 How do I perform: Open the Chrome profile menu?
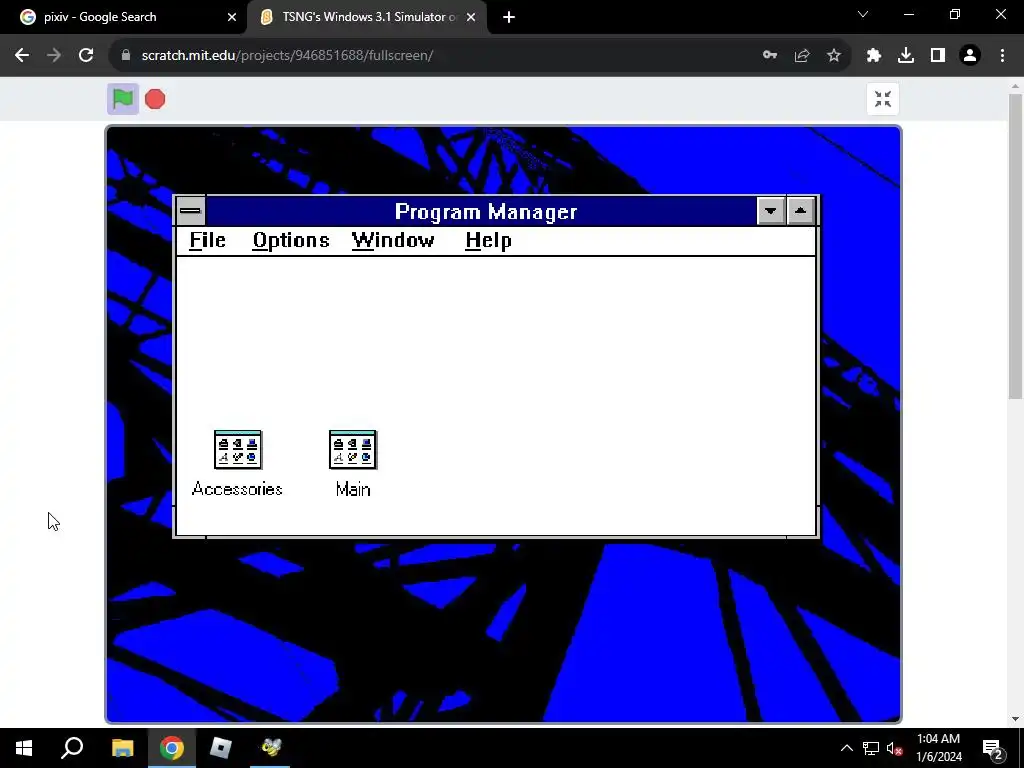click(970, 56)
